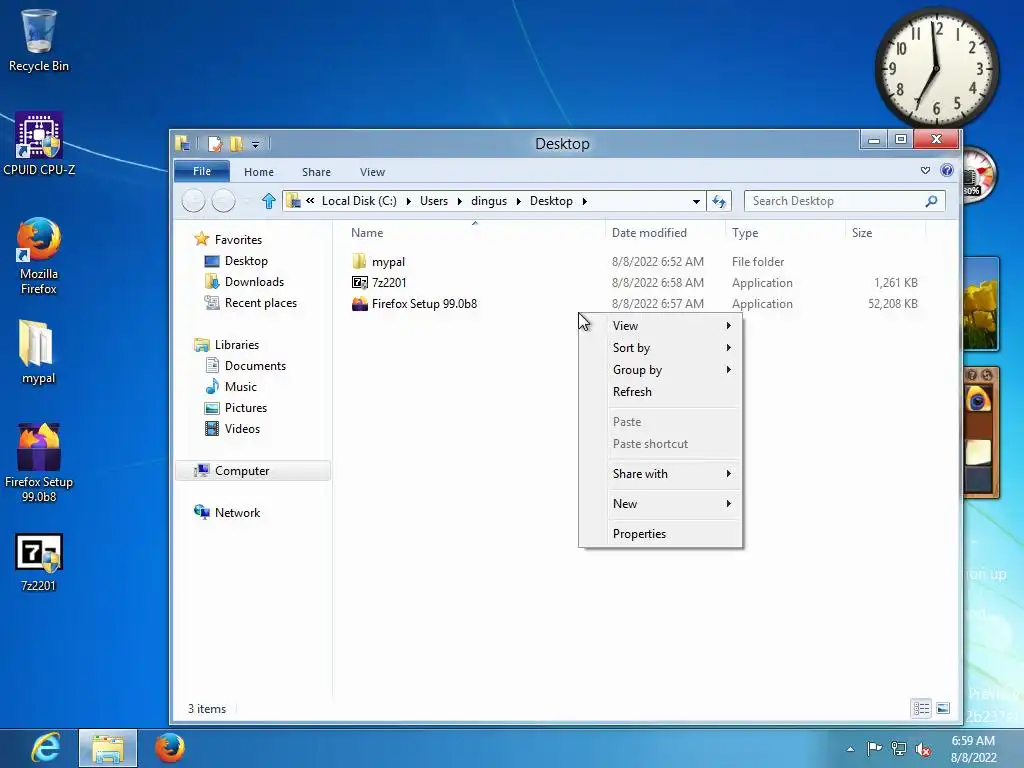Click the File Explorer taskbar button
The width and height of the screenshot is (1024, 768).
tap(108, 748)
